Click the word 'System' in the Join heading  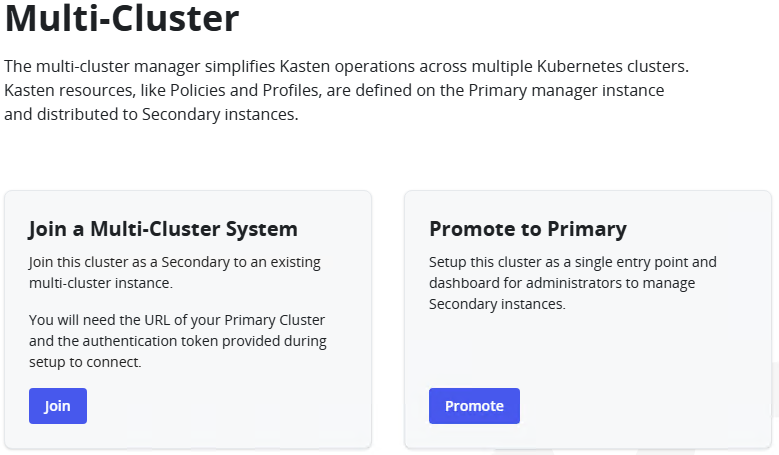[x=263, y=229]
